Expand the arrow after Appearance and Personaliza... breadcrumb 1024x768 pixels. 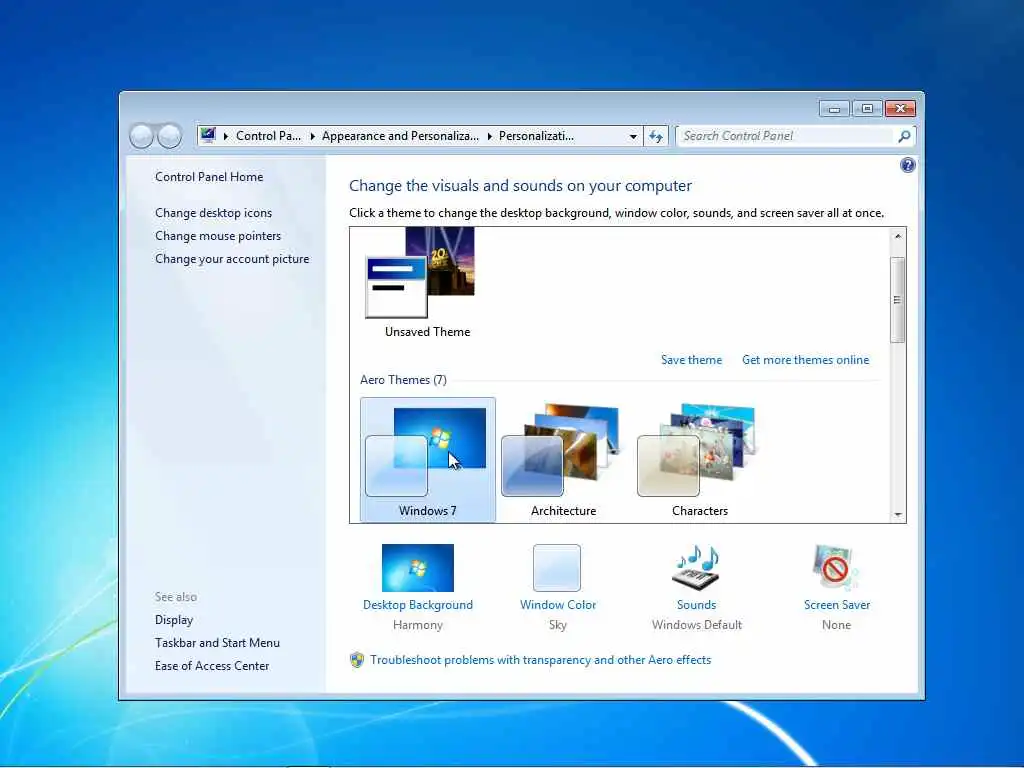489,136
